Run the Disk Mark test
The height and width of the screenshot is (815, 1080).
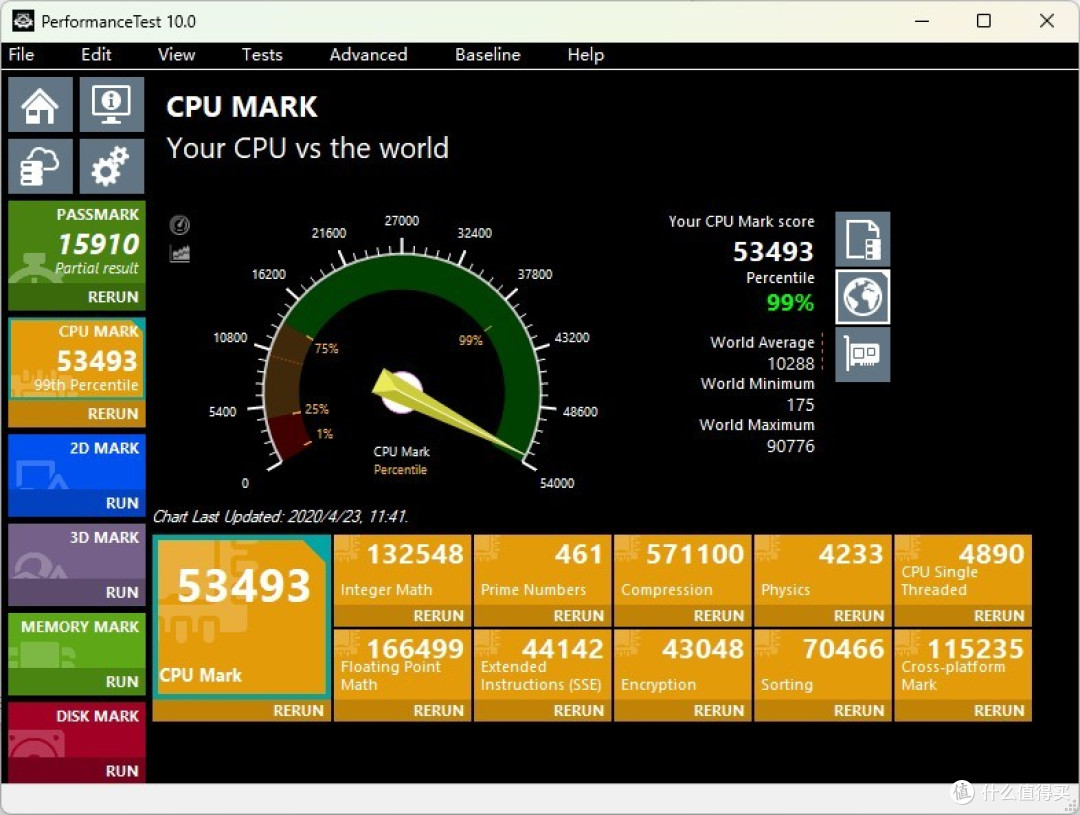(x=122, y=771)
